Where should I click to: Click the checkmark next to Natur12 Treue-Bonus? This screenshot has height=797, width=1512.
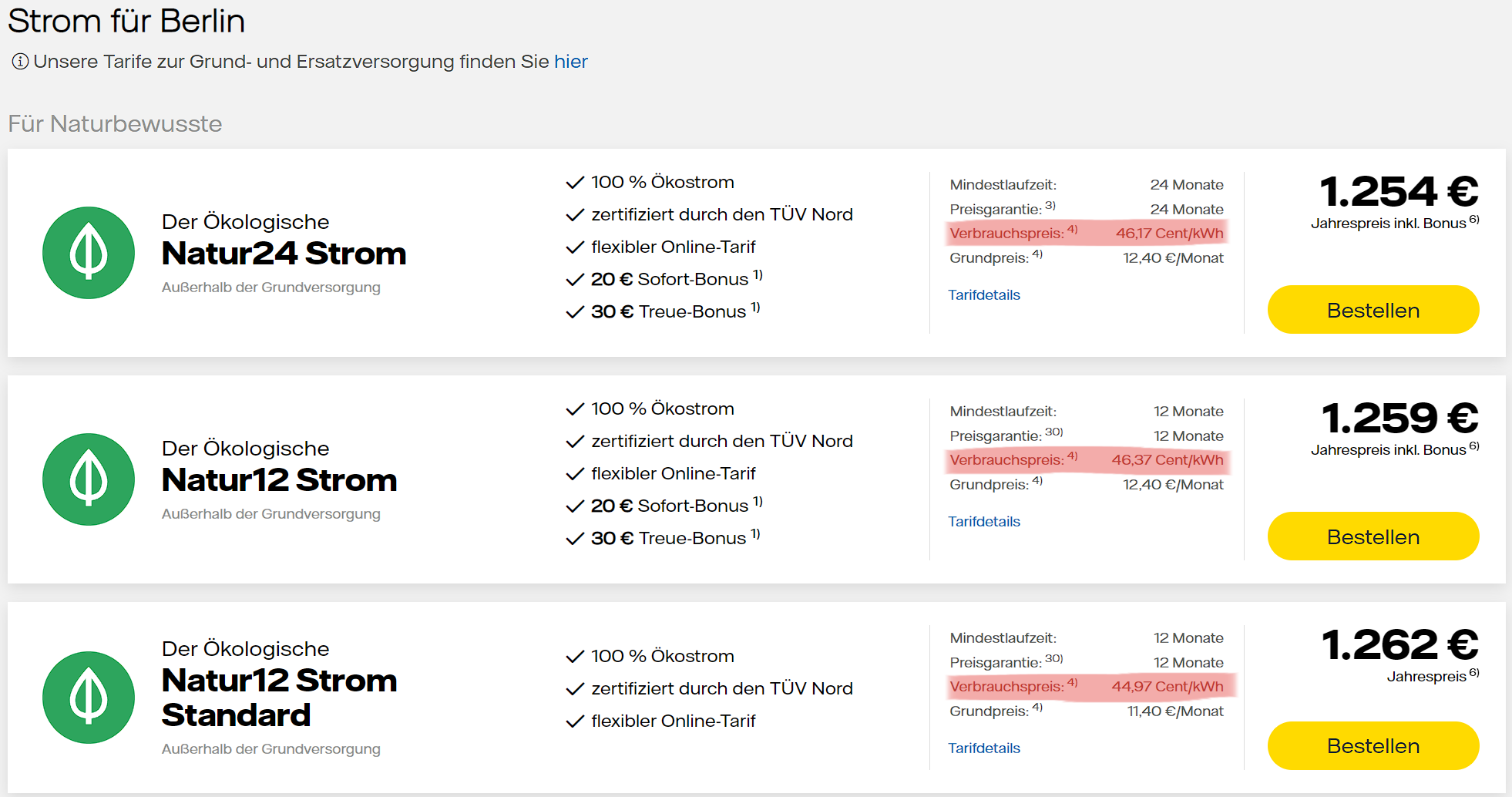pyautogui.click(x=575, y=539)
